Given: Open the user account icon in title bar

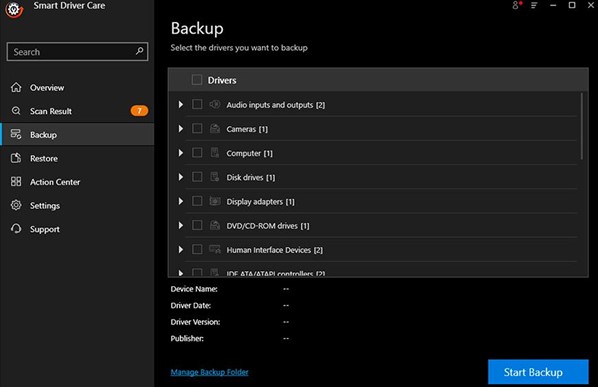Looking at the screenshot, I should [x=516, y=5].
